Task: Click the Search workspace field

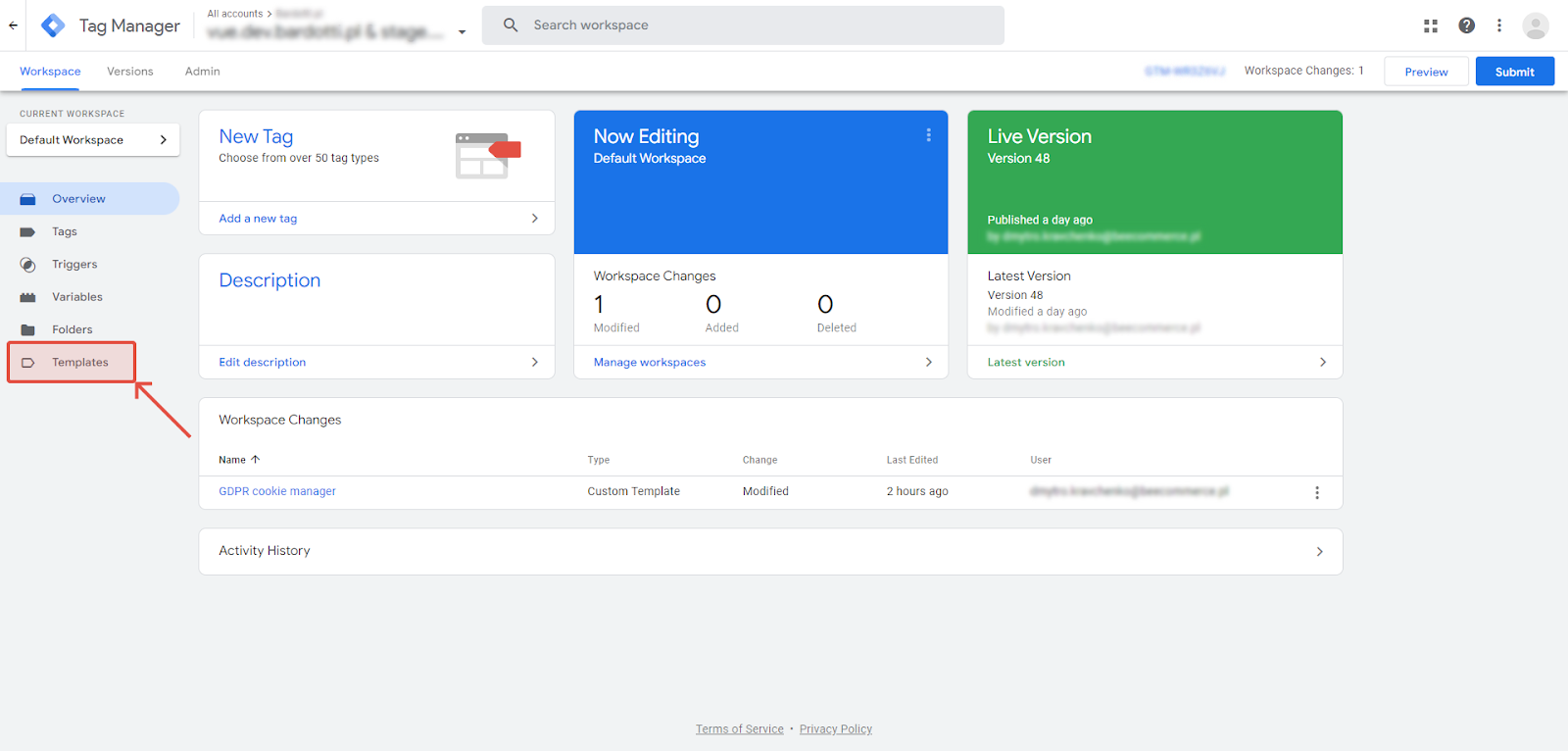Action: pos(743,25)
